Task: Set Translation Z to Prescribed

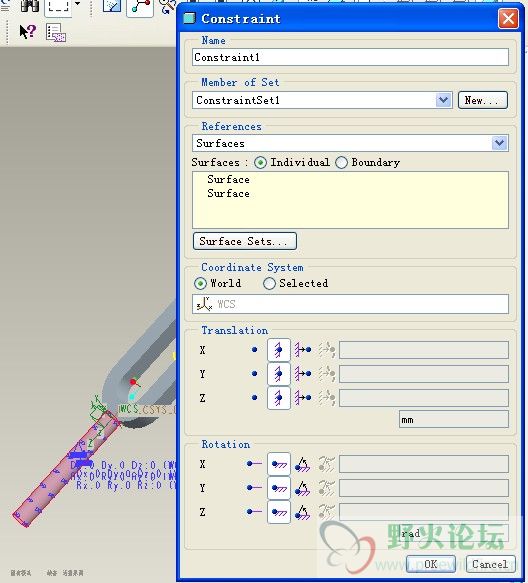Action: click(x=303, y=397)
